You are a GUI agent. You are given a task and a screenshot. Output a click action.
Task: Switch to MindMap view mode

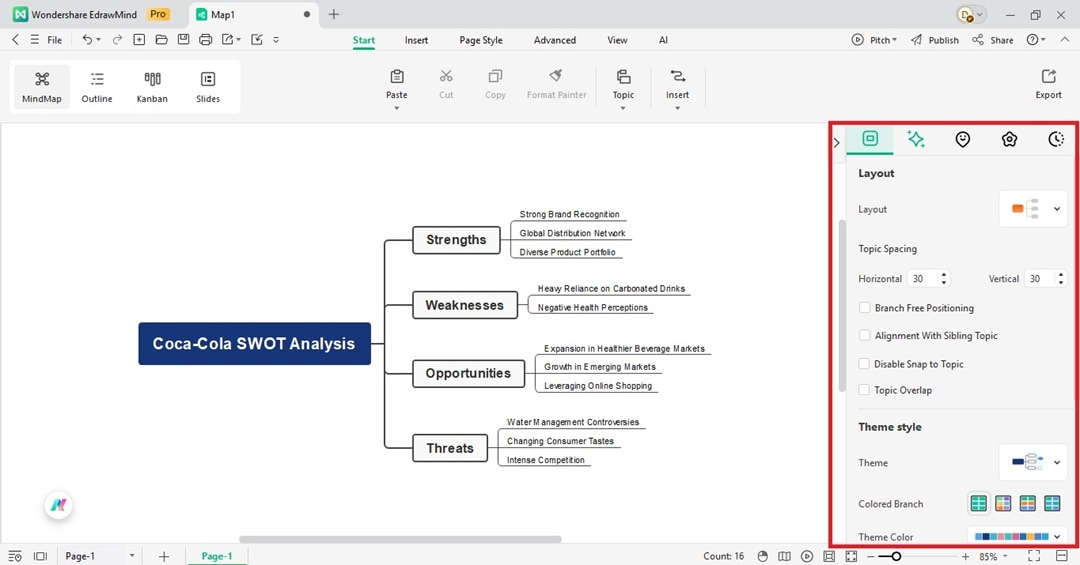[42, 87]
